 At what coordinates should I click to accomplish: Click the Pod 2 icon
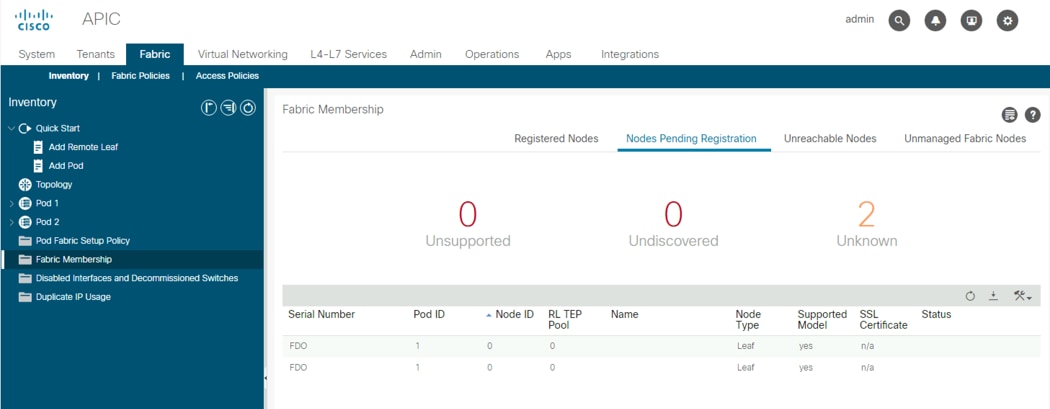pos(25,222)
